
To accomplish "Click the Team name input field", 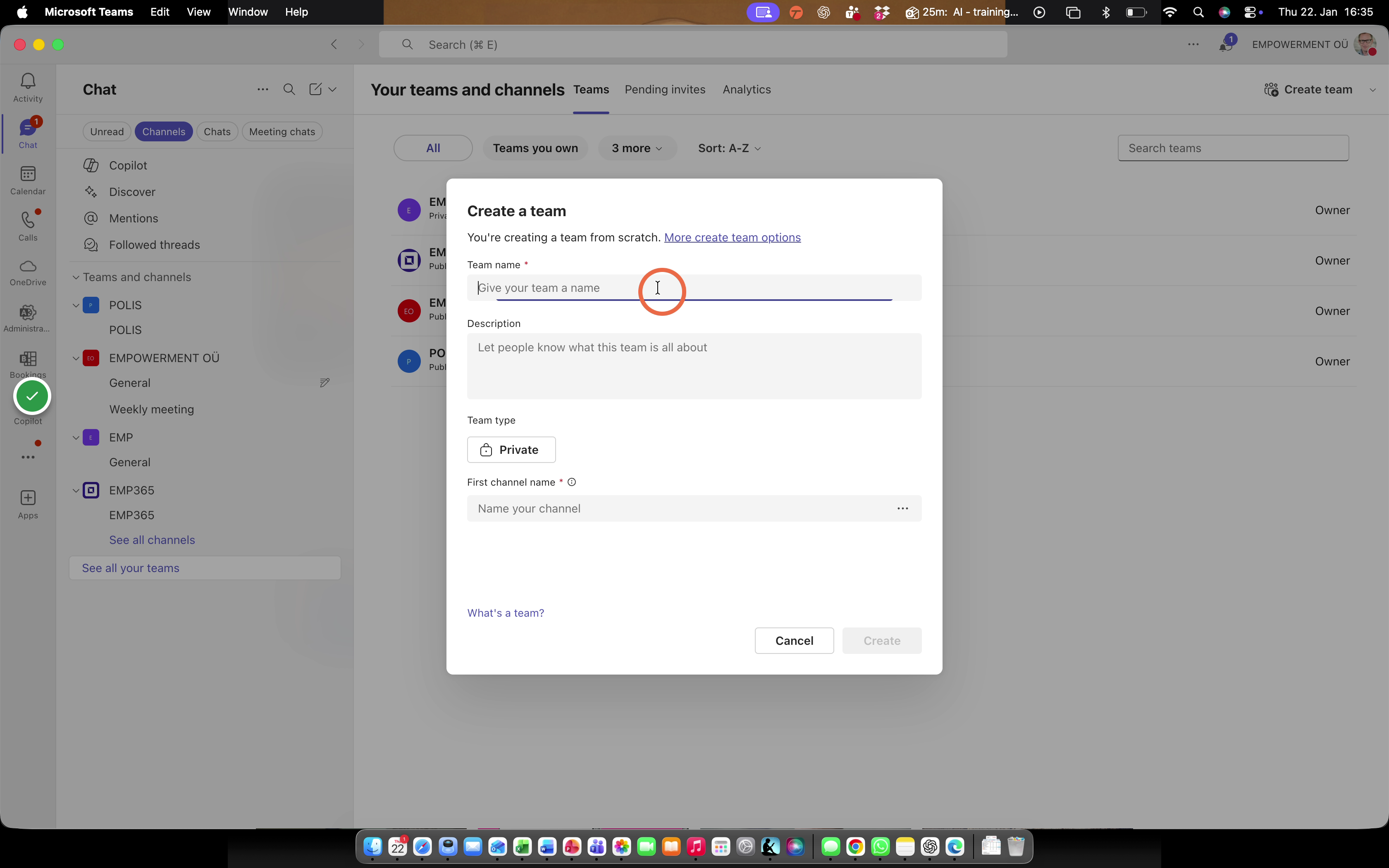I will click(694, 288).
